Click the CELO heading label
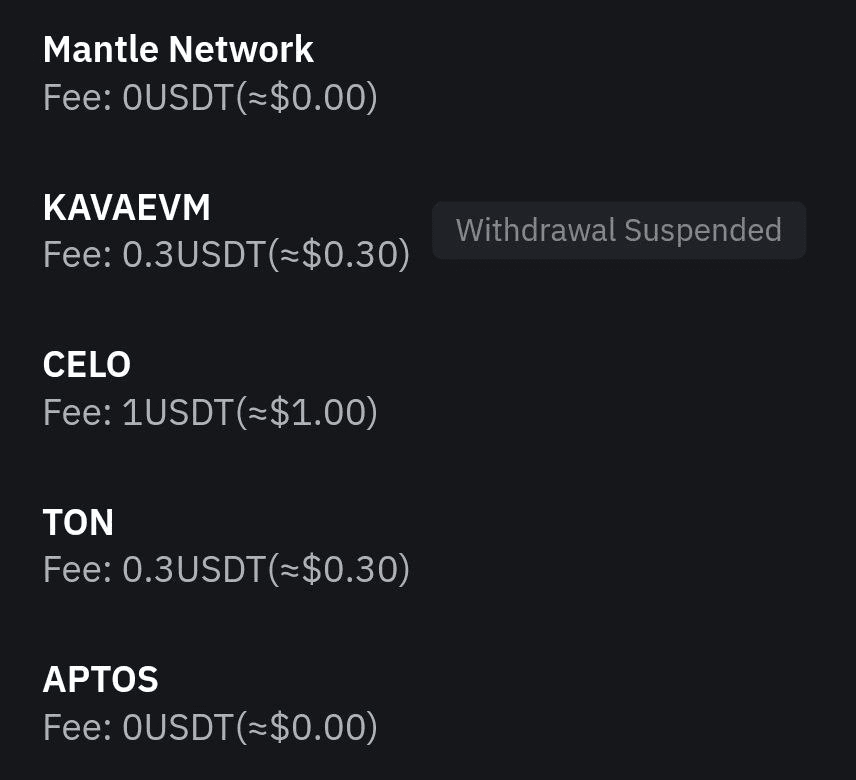The height and width of the screenshot is (780, 856). click(87, 365)
